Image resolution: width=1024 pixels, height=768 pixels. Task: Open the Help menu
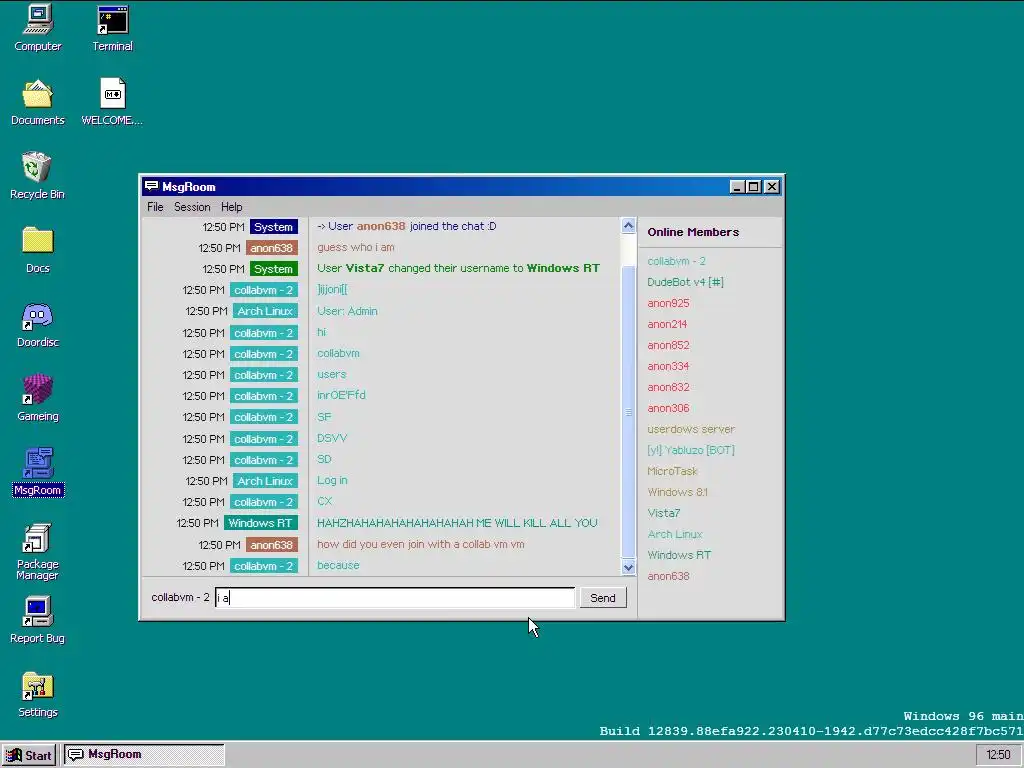(x=231, y=207)
